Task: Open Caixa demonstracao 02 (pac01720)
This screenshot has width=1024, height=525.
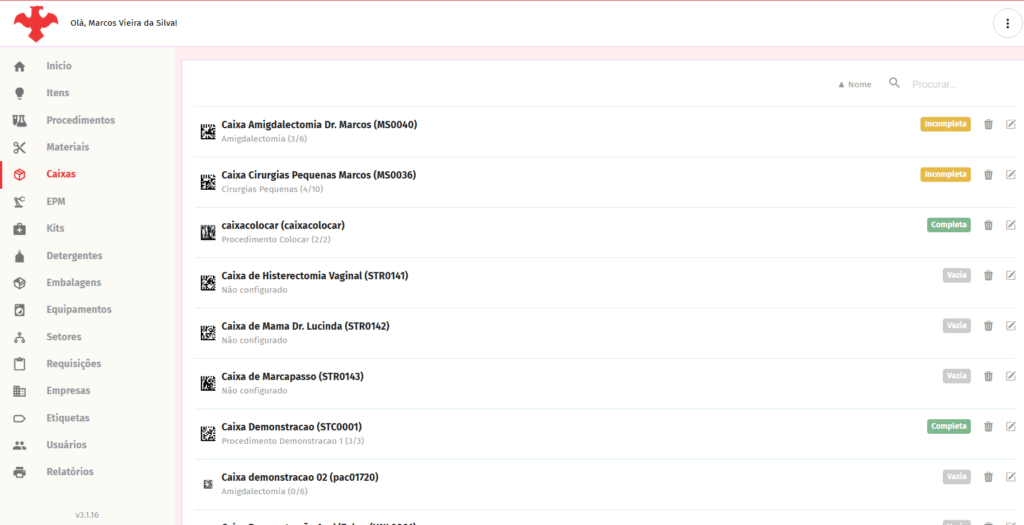Action: [x=299, y=477]
